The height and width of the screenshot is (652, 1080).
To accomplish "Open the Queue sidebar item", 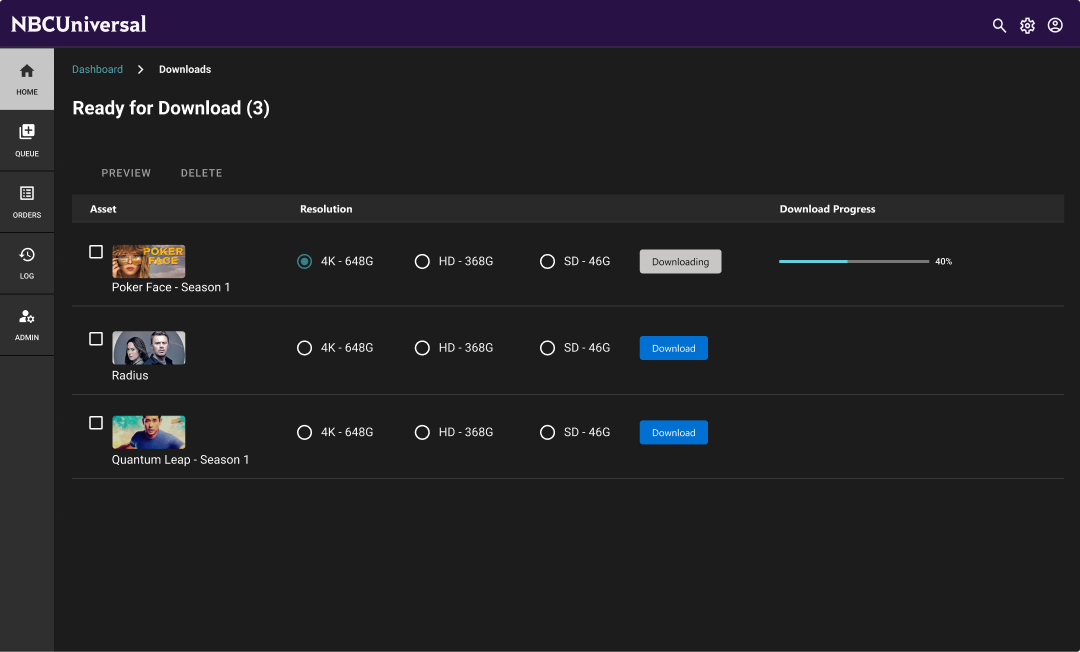I will coord(27,140).
